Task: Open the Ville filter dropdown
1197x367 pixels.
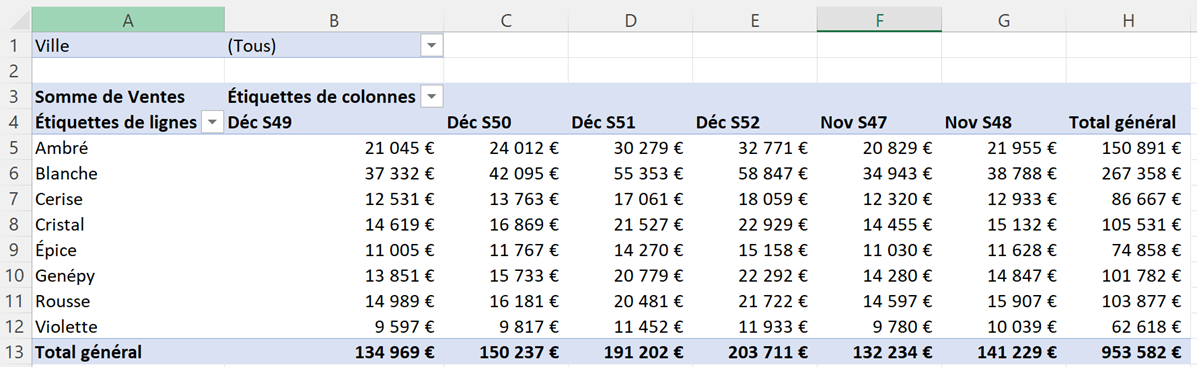Action: [x=432, y=46]
